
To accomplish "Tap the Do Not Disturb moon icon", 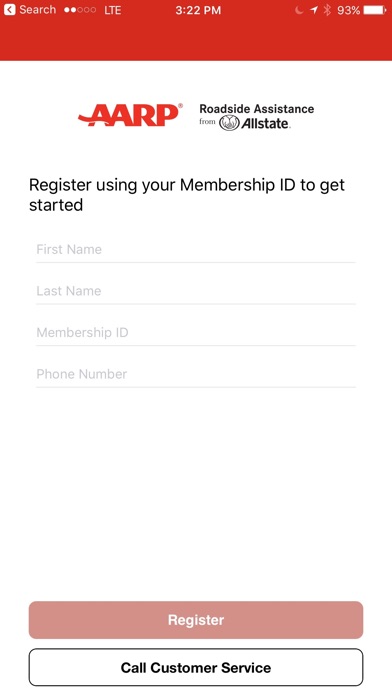I will tap(299, 10).
